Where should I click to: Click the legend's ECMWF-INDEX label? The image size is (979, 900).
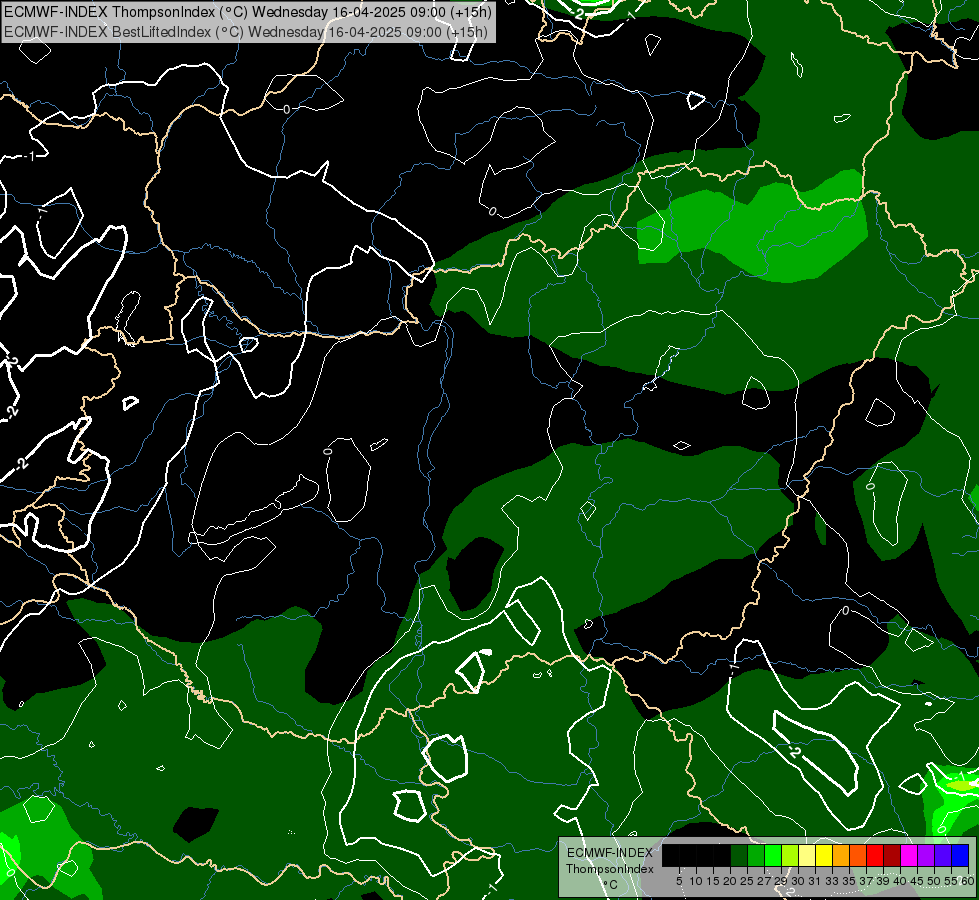coord(610,853)
